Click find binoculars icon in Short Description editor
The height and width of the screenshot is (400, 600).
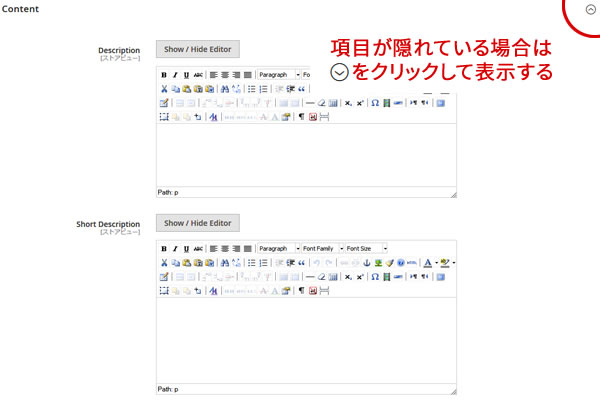(x=225, y=262)
